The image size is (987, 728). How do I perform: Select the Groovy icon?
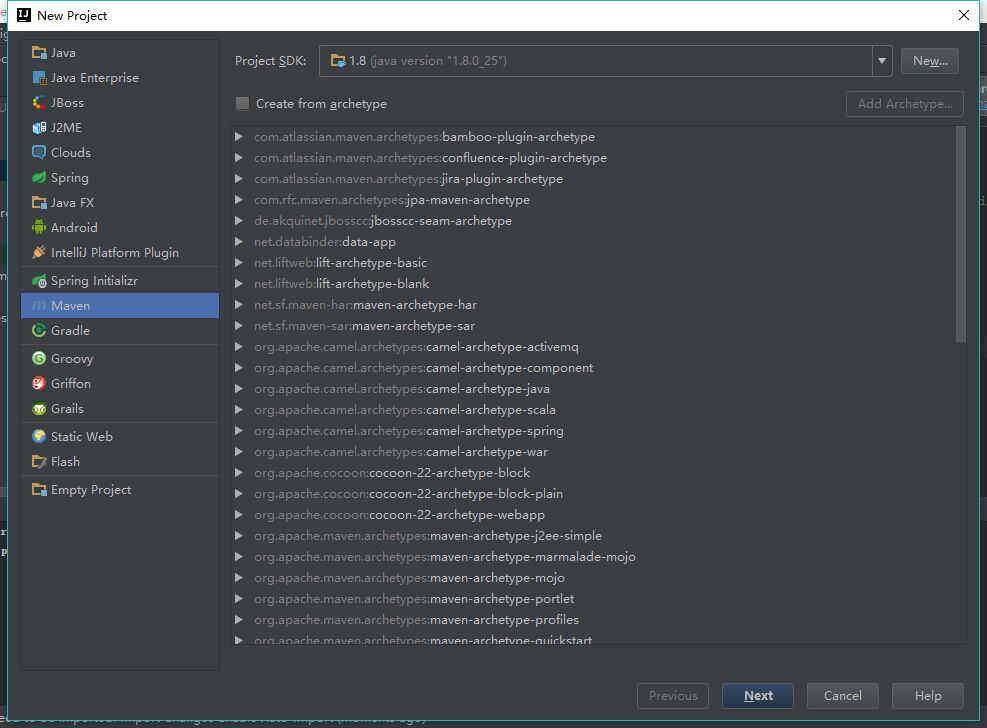point(39,359)
